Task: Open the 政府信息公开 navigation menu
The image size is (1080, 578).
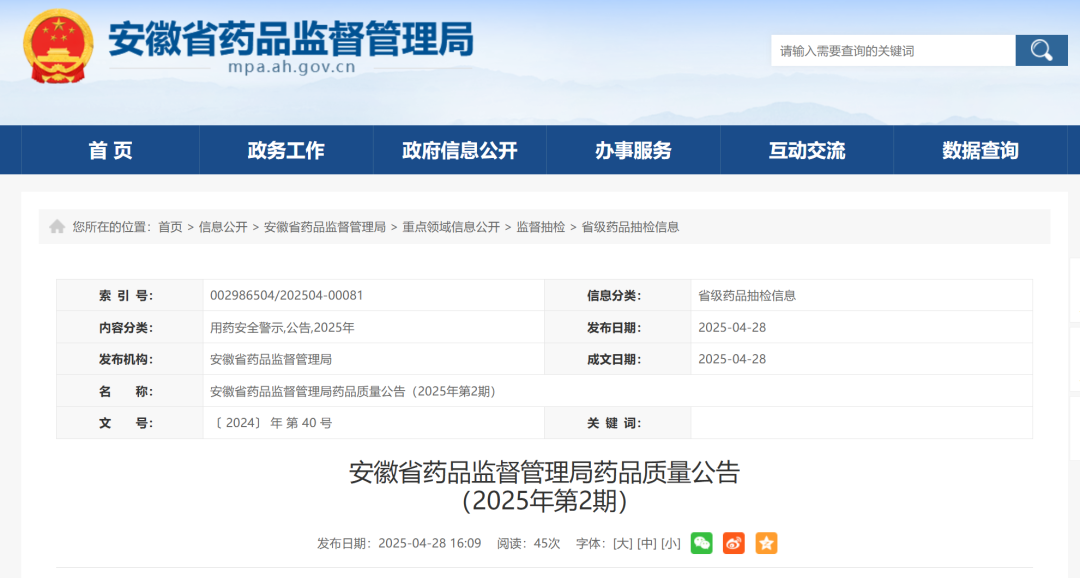Action: point(459,150)
